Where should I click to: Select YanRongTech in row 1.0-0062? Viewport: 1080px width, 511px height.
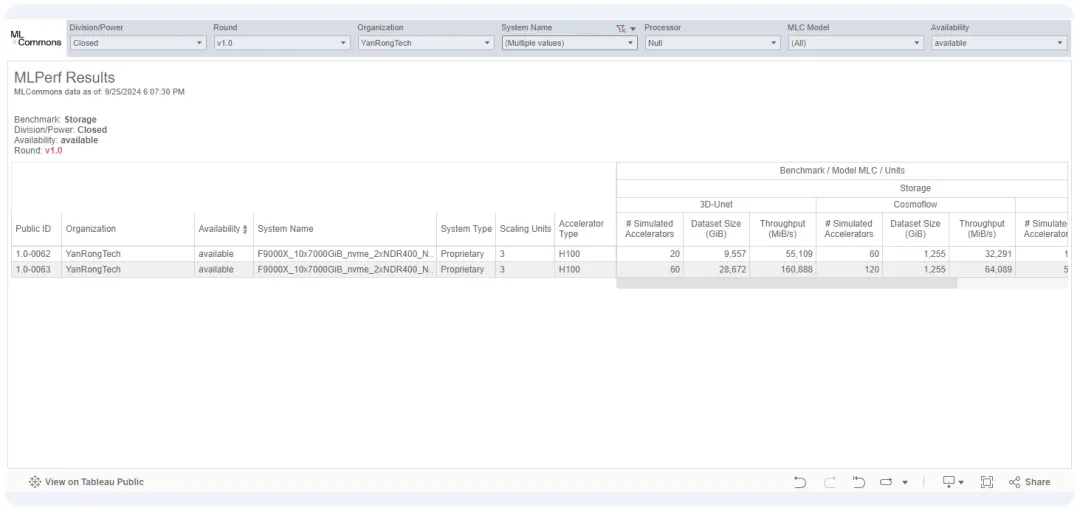pyautogui.click(x=93, y=254)
